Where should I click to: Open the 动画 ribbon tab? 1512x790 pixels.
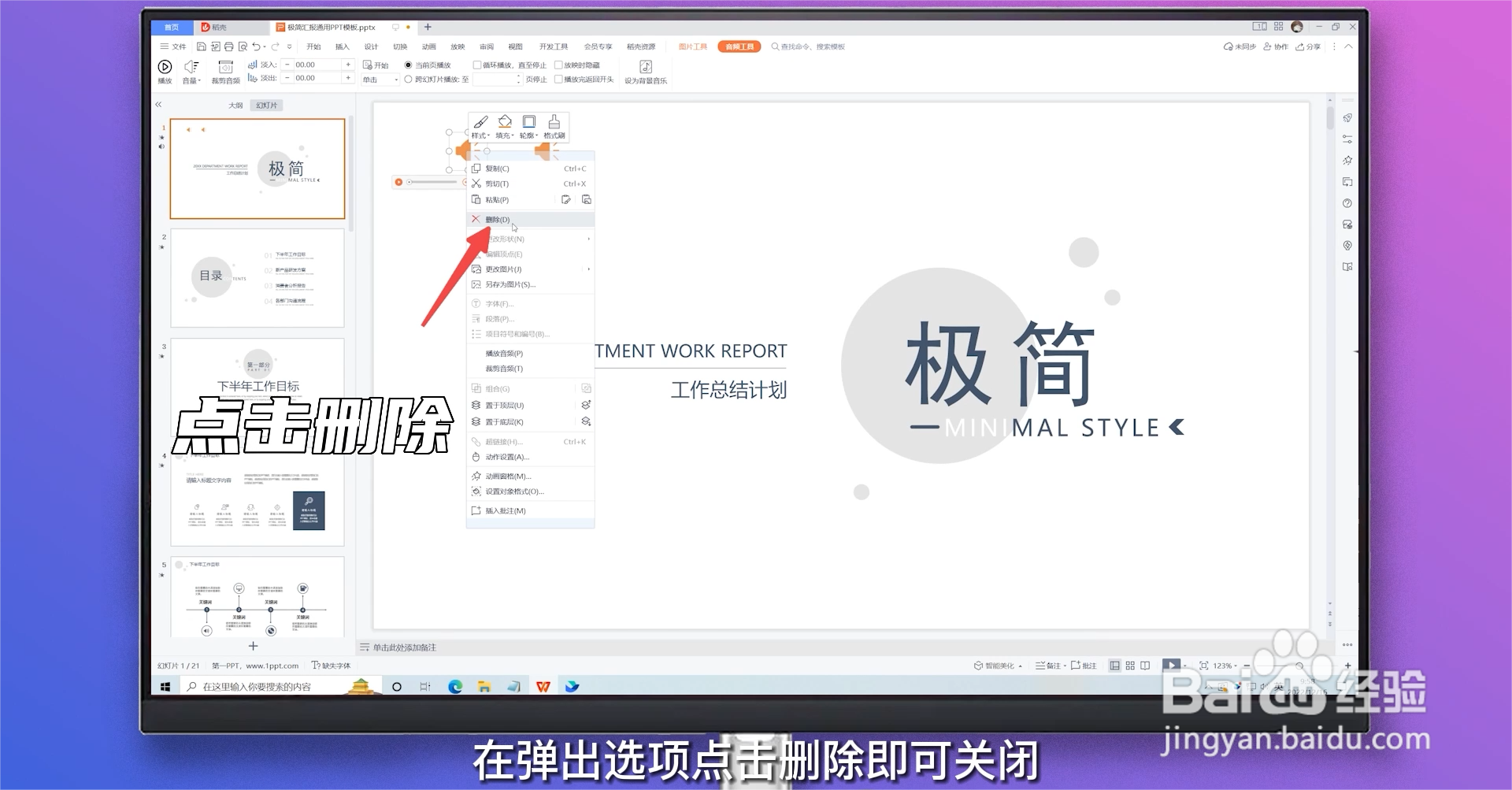point(429,46)
